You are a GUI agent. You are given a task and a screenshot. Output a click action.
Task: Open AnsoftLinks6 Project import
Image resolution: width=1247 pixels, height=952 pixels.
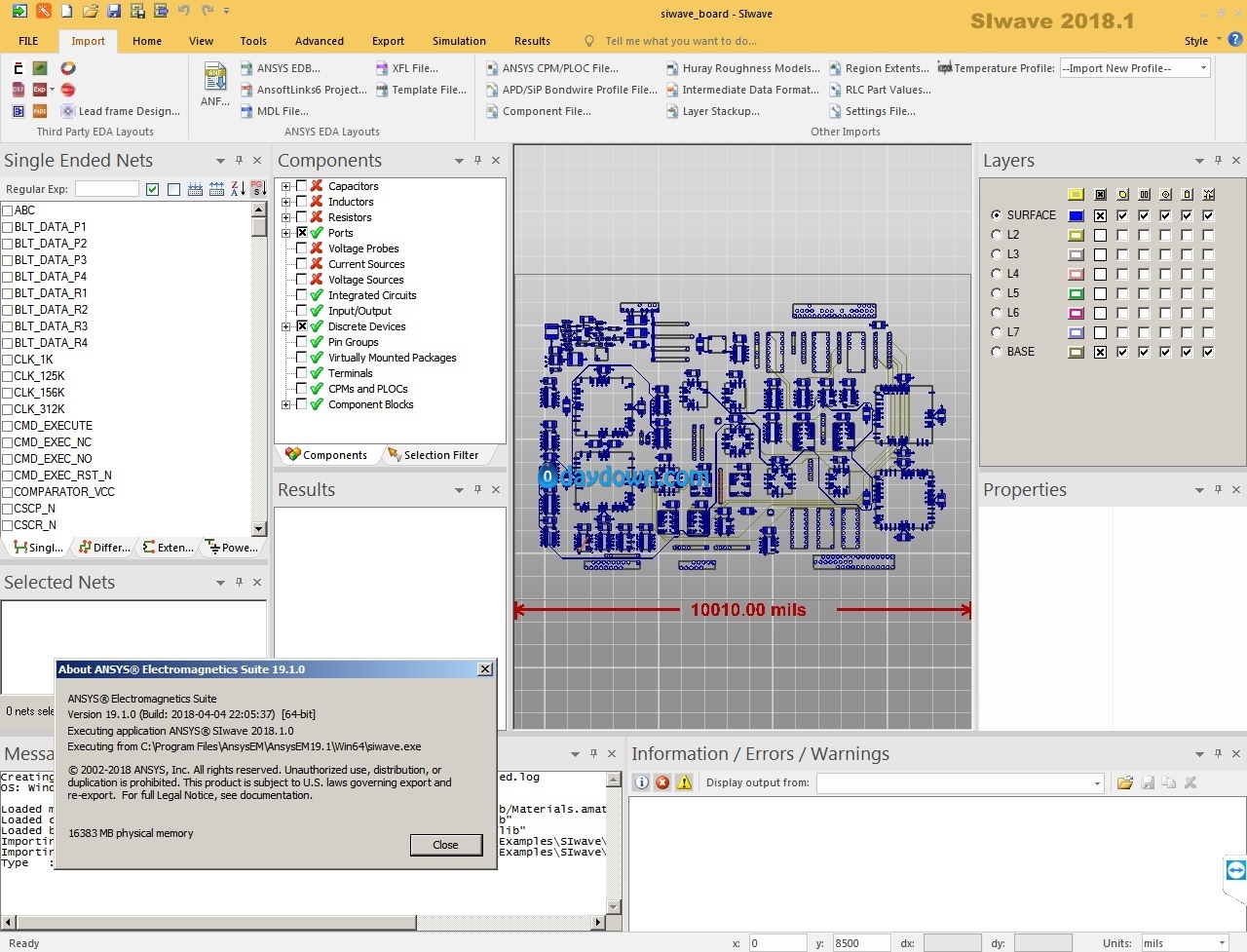click(303, 90)
